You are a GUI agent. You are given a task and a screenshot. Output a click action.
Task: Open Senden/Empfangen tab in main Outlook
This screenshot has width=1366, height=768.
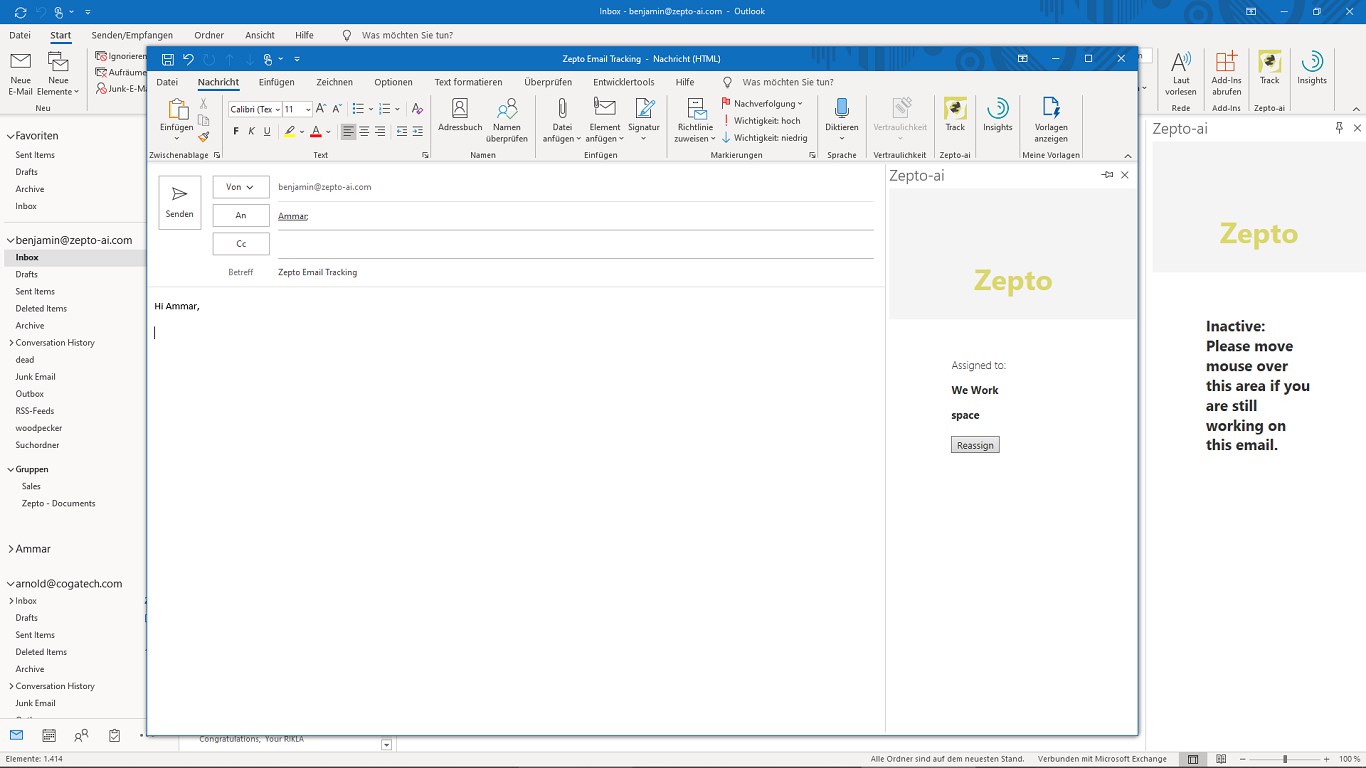(132, 35)
